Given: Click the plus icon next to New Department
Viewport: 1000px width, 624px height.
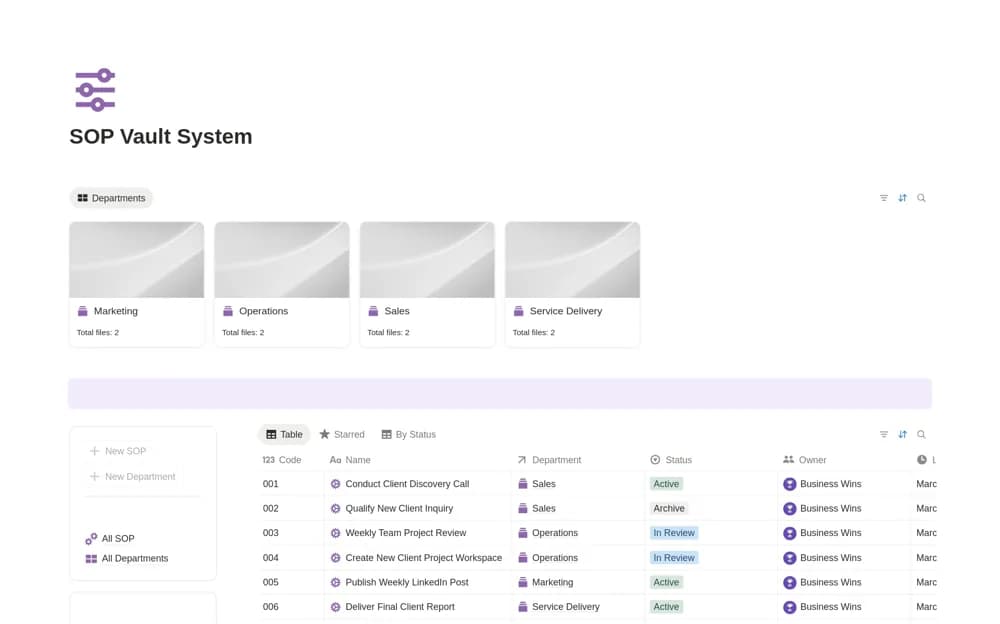Looking at the screenshot, I should pyautogui.click(x=94, y=477).
